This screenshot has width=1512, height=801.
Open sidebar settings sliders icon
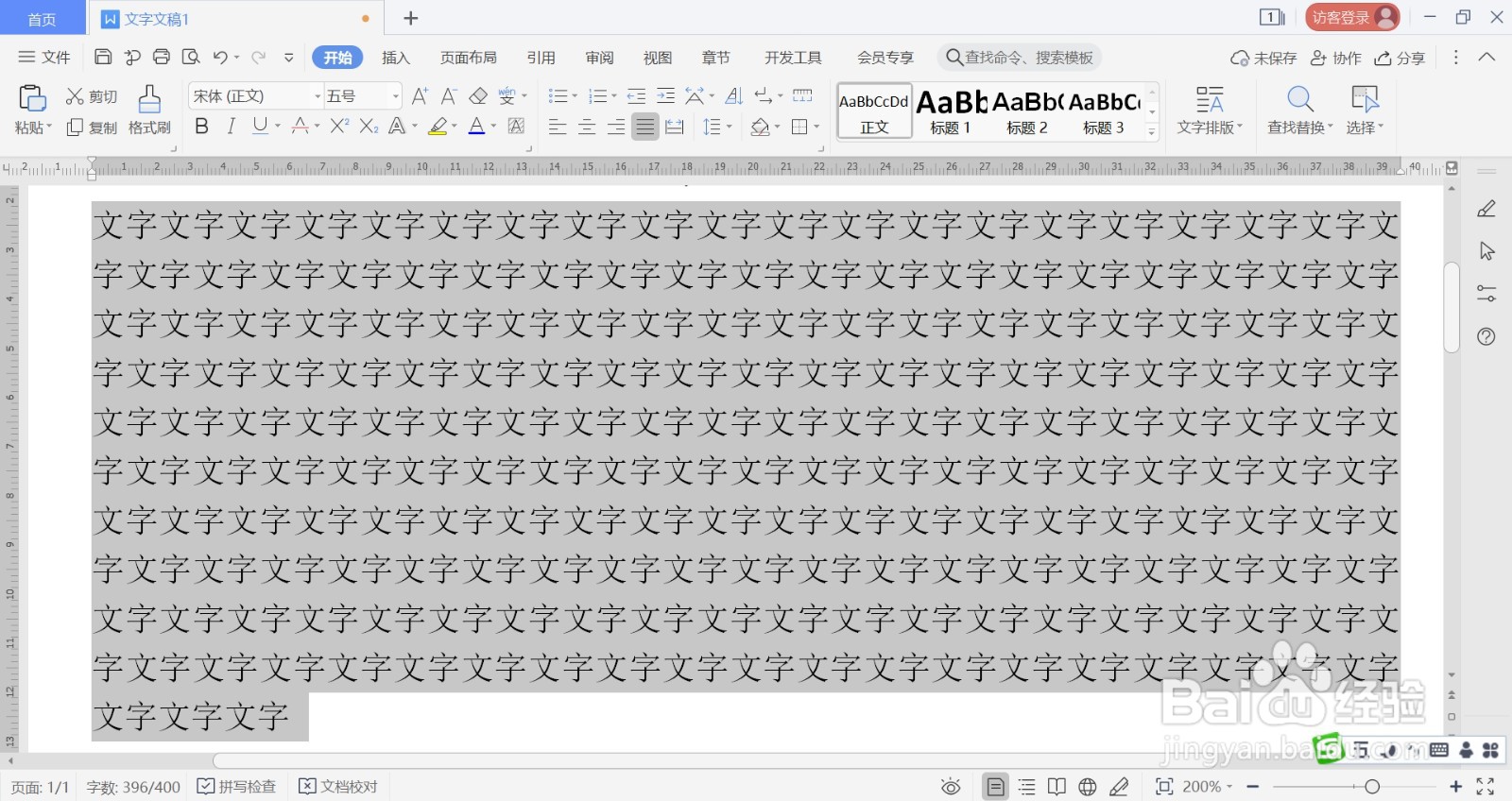(x=1486, y=294)
